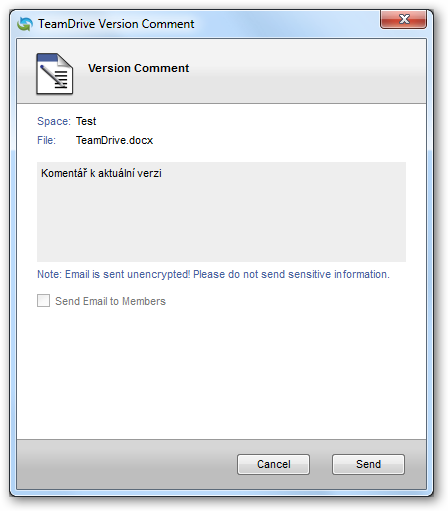Click inside the version comment text box
The image size is (448, 511).
pyautogui.click(x=221, y=212)
